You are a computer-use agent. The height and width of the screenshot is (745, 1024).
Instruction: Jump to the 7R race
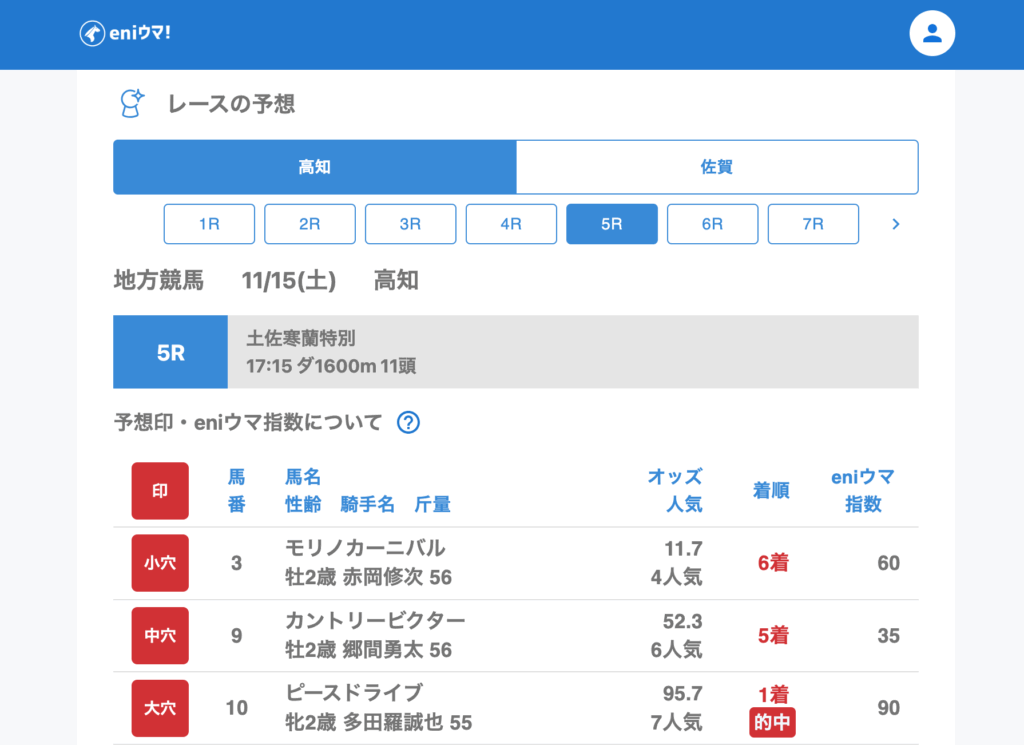point(813,224)
